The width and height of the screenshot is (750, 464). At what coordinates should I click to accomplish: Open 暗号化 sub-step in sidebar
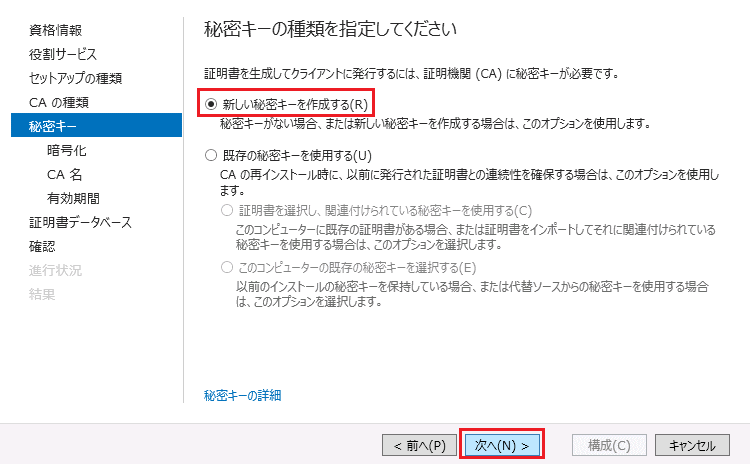coord(66,150)
